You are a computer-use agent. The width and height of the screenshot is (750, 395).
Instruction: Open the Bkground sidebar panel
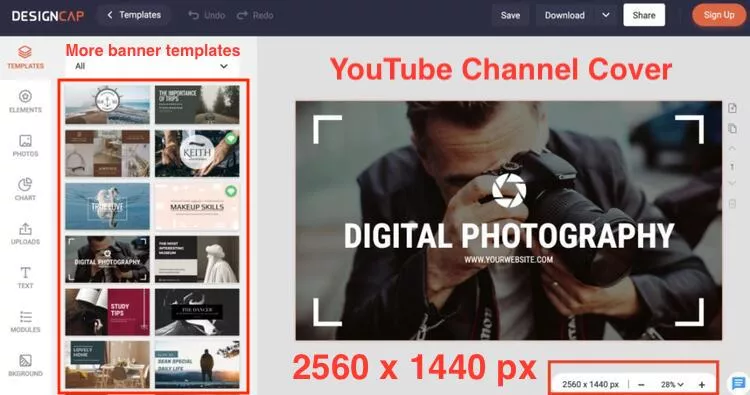click(x=25, y=365)
